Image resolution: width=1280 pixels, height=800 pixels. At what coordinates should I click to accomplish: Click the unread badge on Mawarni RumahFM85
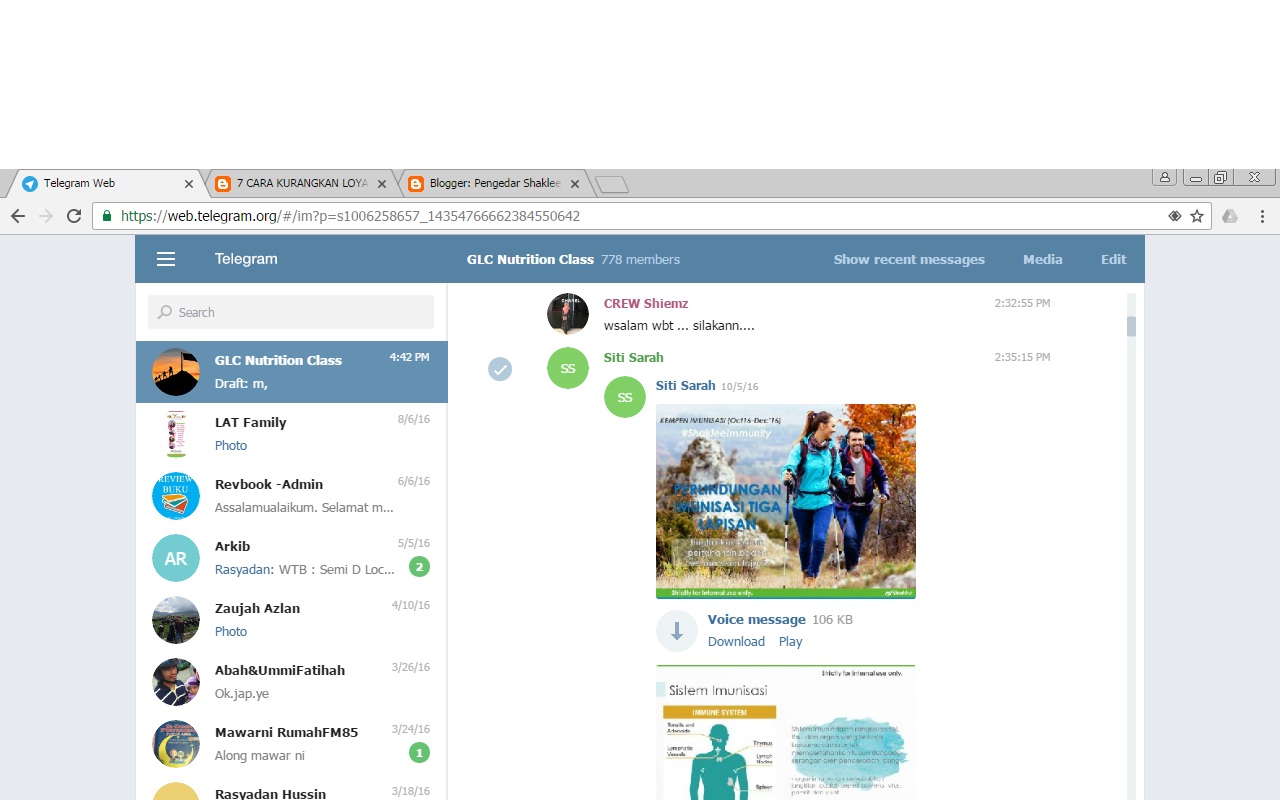point(420,753)
